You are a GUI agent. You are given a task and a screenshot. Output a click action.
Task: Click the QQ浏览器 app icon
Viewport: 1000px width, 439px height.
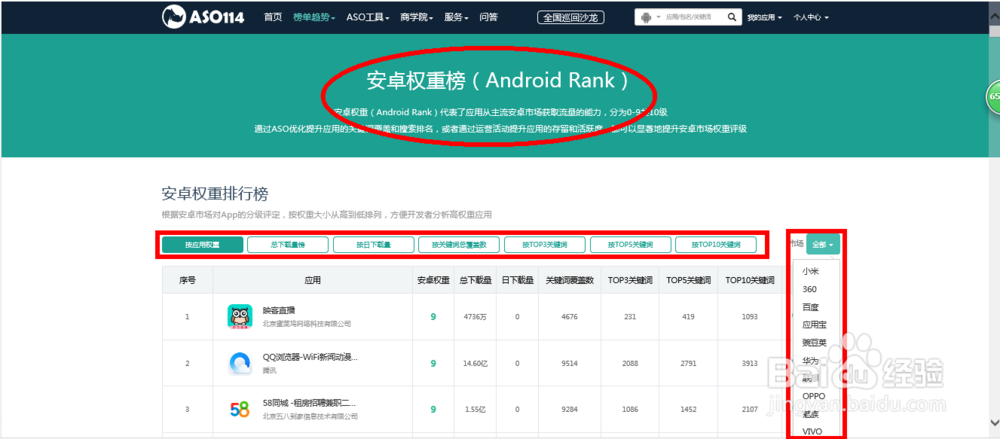[x=240, y=363]
